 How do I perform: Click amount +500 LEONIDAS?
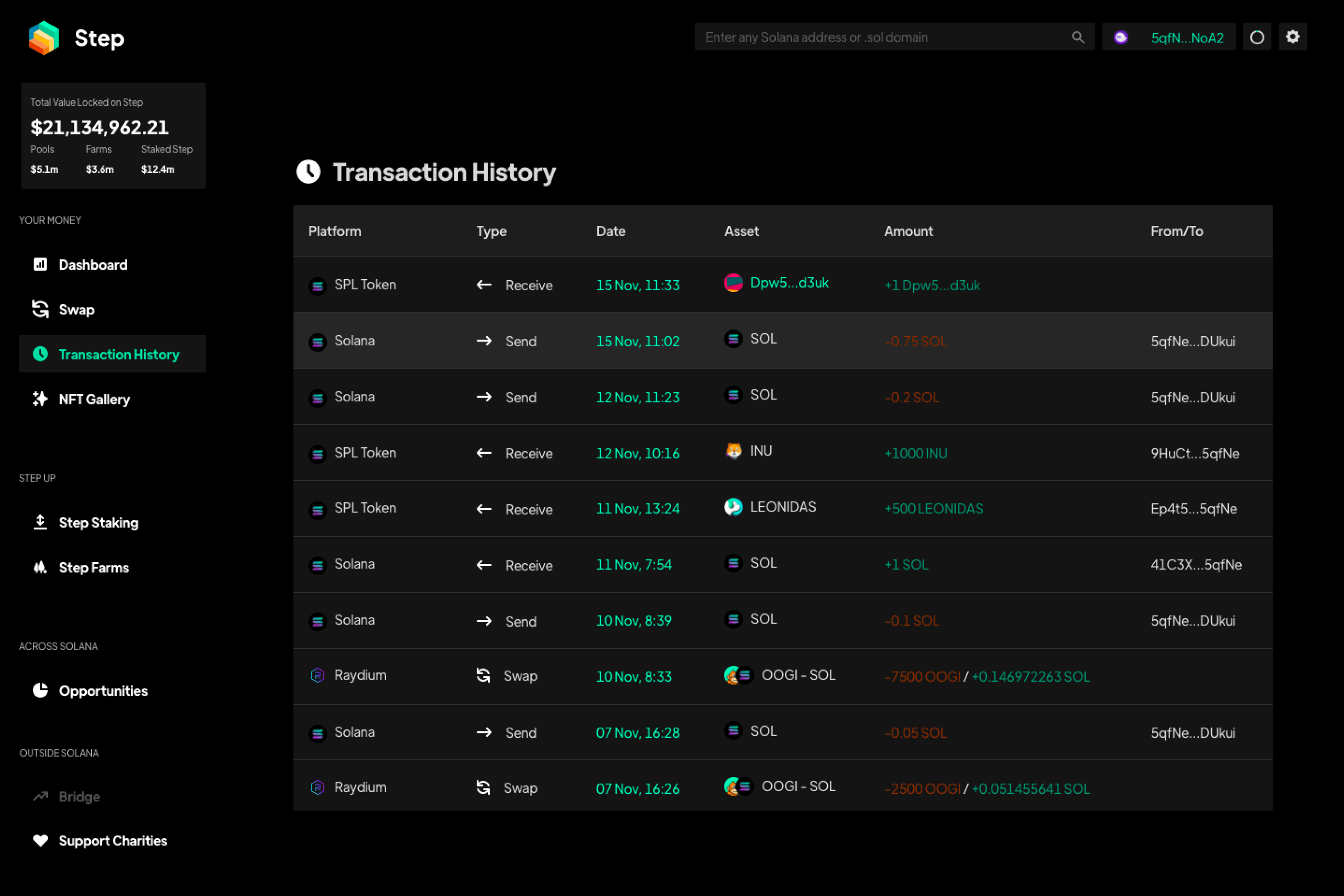[934, 508]
